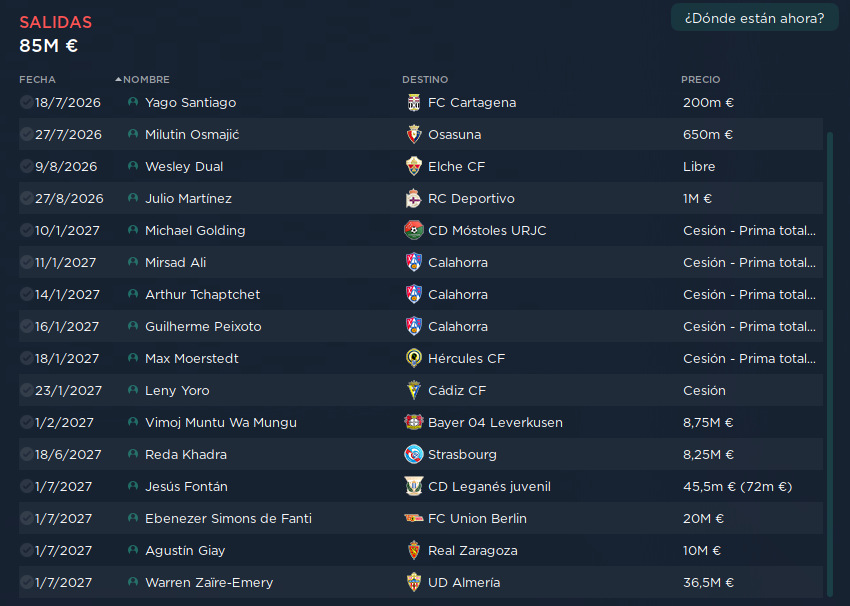Toggle check circle beside 1/2/2027 date
This screenshot has width=850, height=606.
[26, 422]
